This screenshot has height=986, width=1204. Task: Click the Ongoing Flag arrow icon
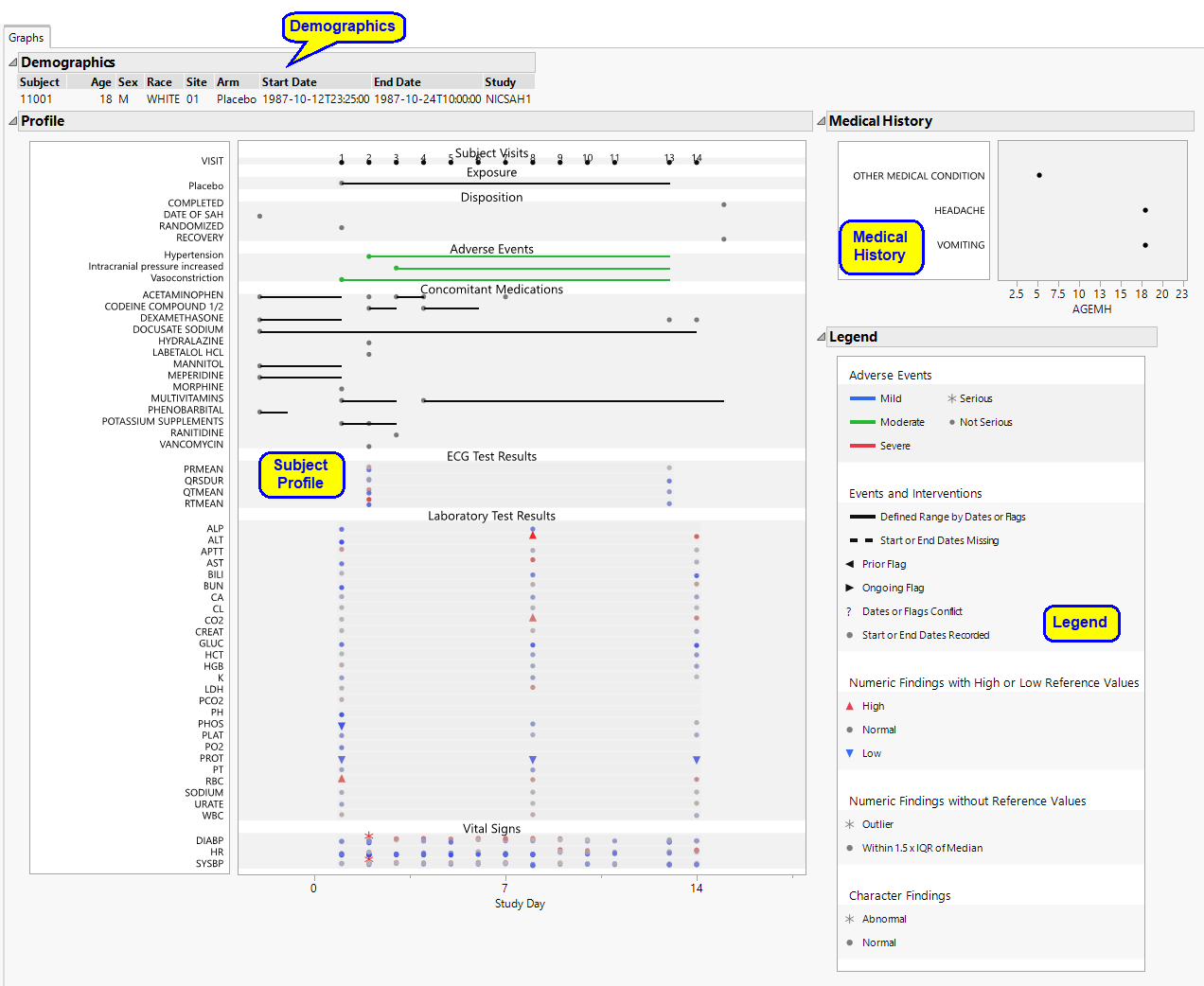[850, 588]
